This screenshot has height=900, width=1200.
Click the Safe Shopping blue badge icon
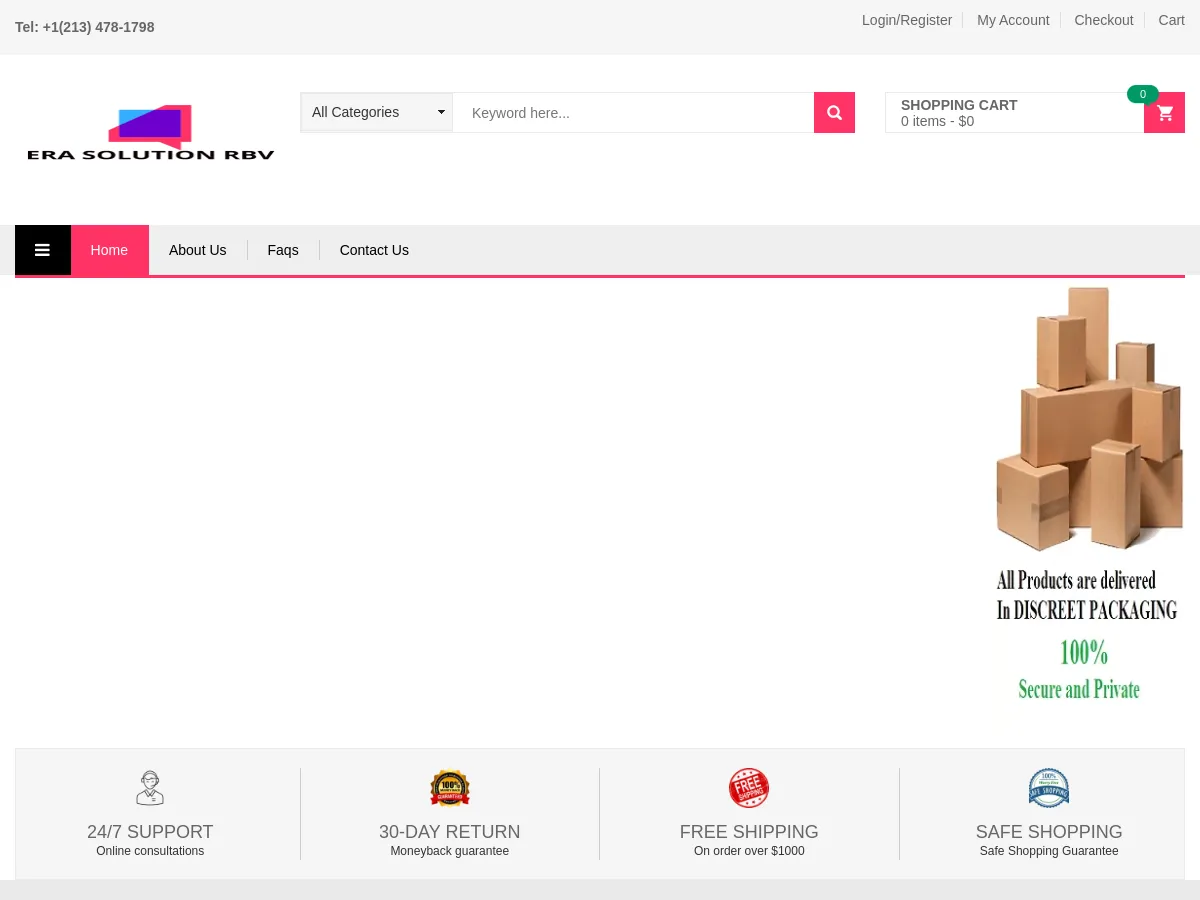click(1049, 788)
